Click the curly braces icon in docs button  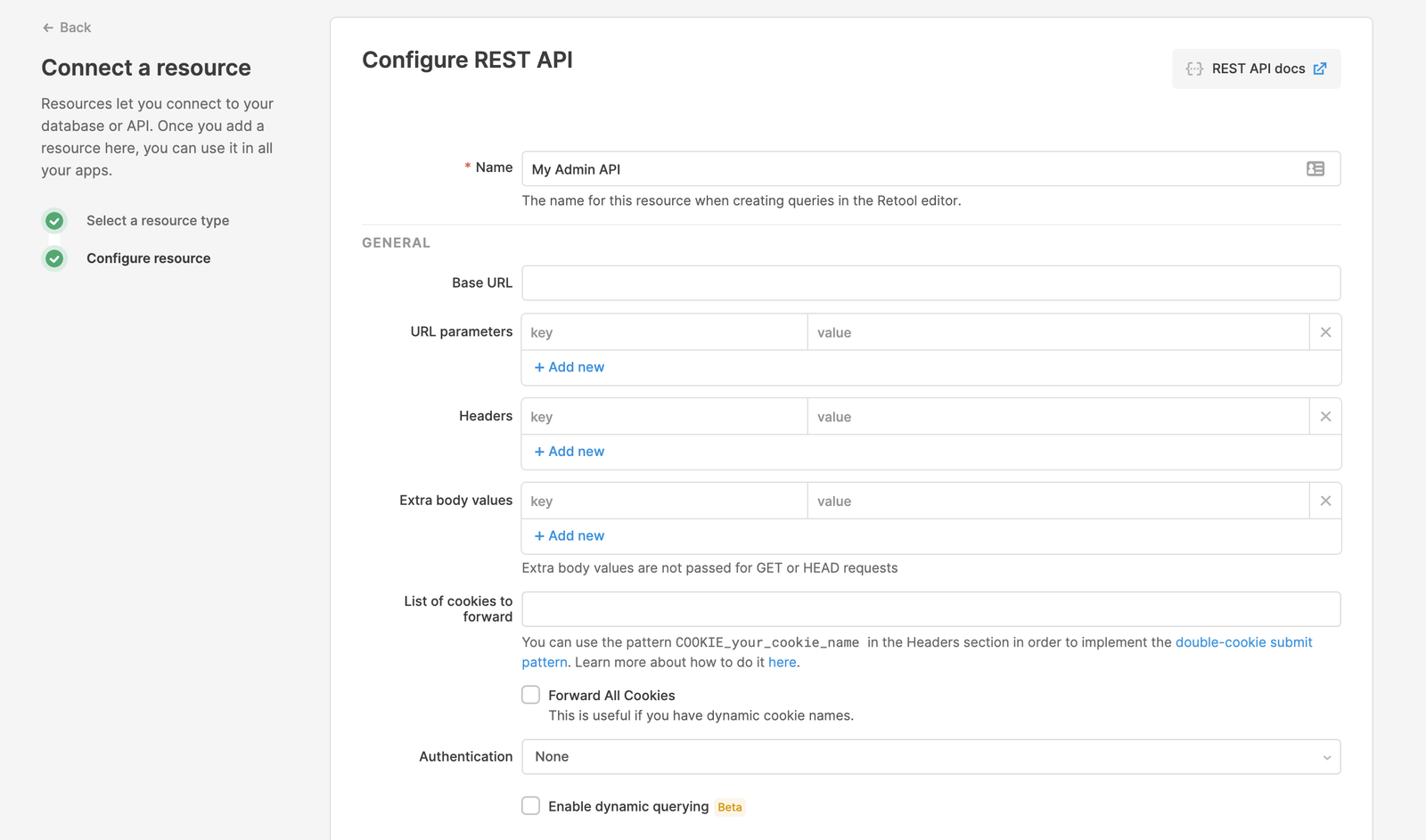click(x=1194, y=69)
